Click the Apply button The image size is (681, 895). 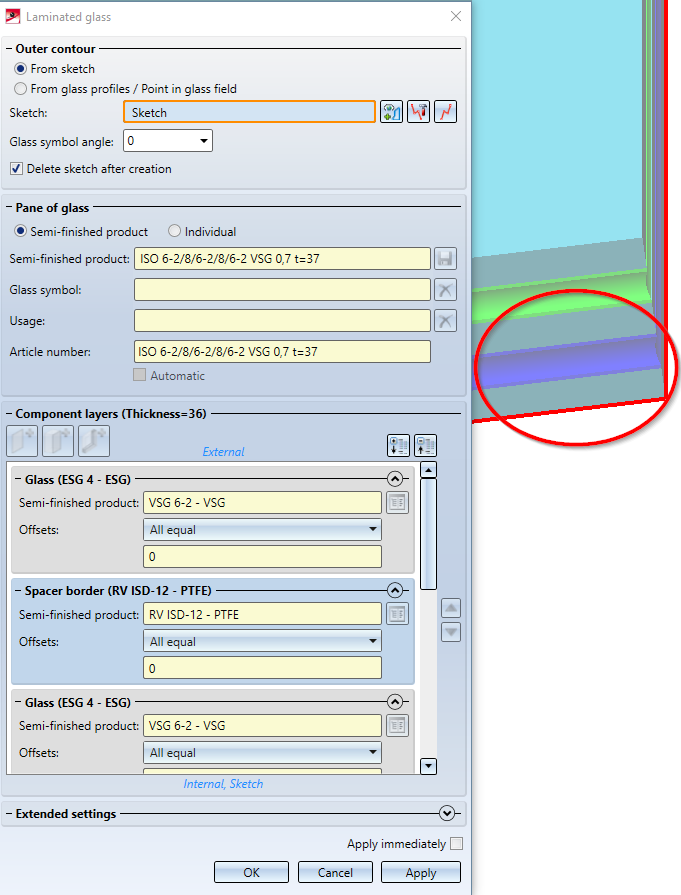(x=421, y=873)
